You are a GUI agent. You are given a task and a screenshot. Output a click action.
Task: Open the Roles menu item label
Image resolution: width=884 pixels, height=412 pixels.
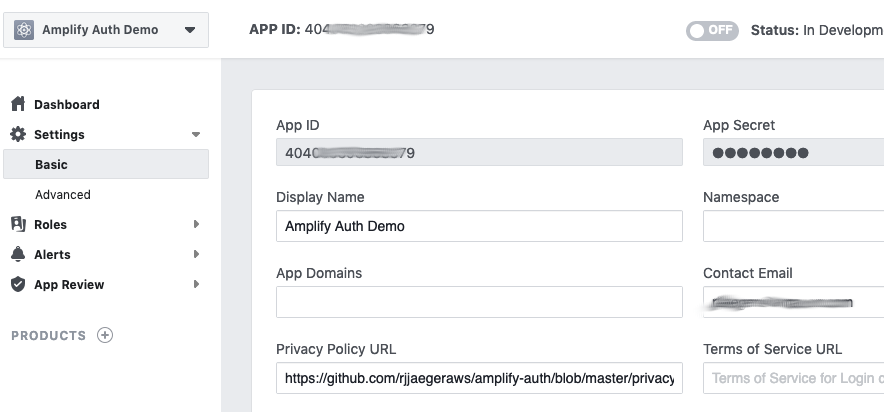pyautogui.click(x=50, y=224)
